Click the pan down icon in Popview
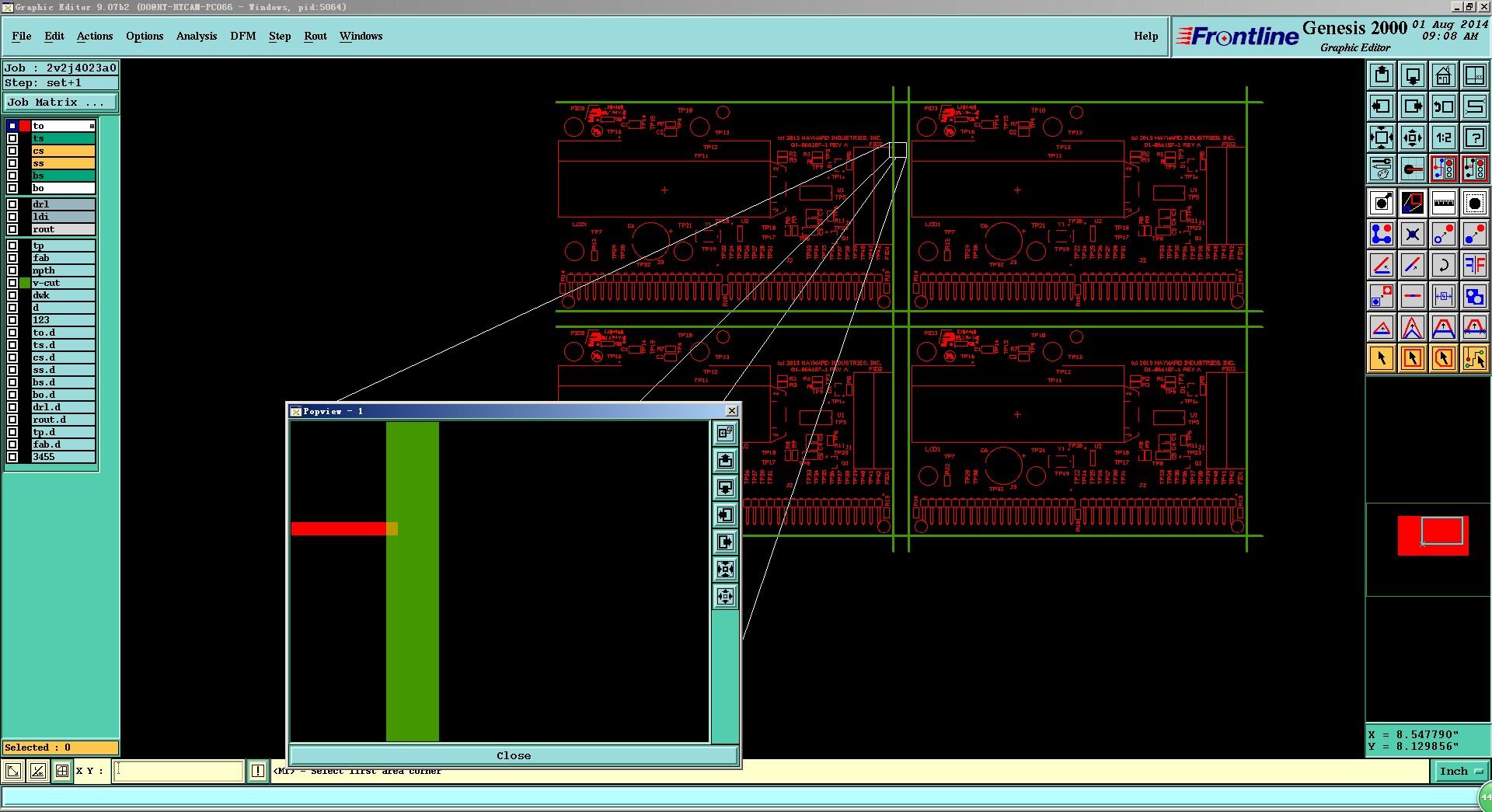The width and height of the screenshot is (1492, 812). click(725, 487)
